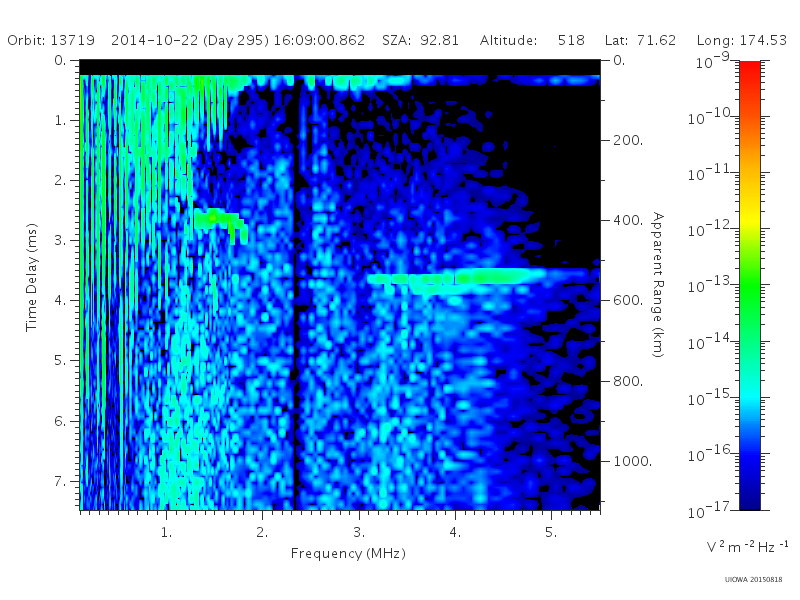Click the 'Orbit: 13719' header text
800x600 pixels.
pos(51,40)
